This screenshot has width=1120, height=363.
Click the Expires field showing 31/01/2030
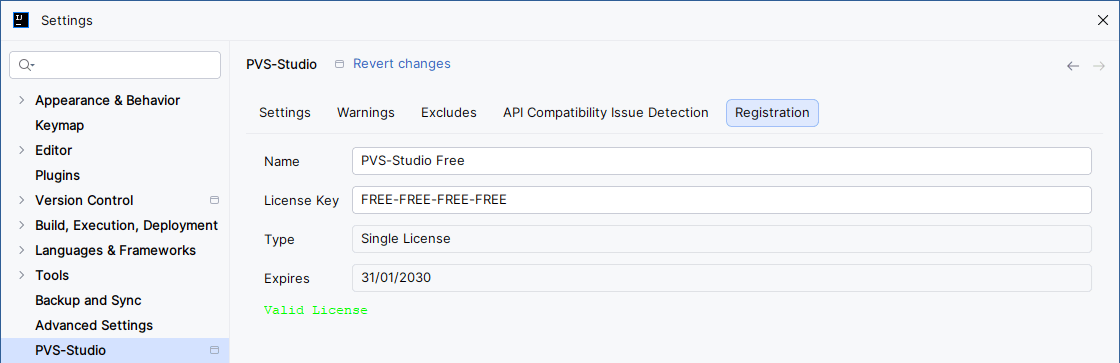click(x=721, y=278)
